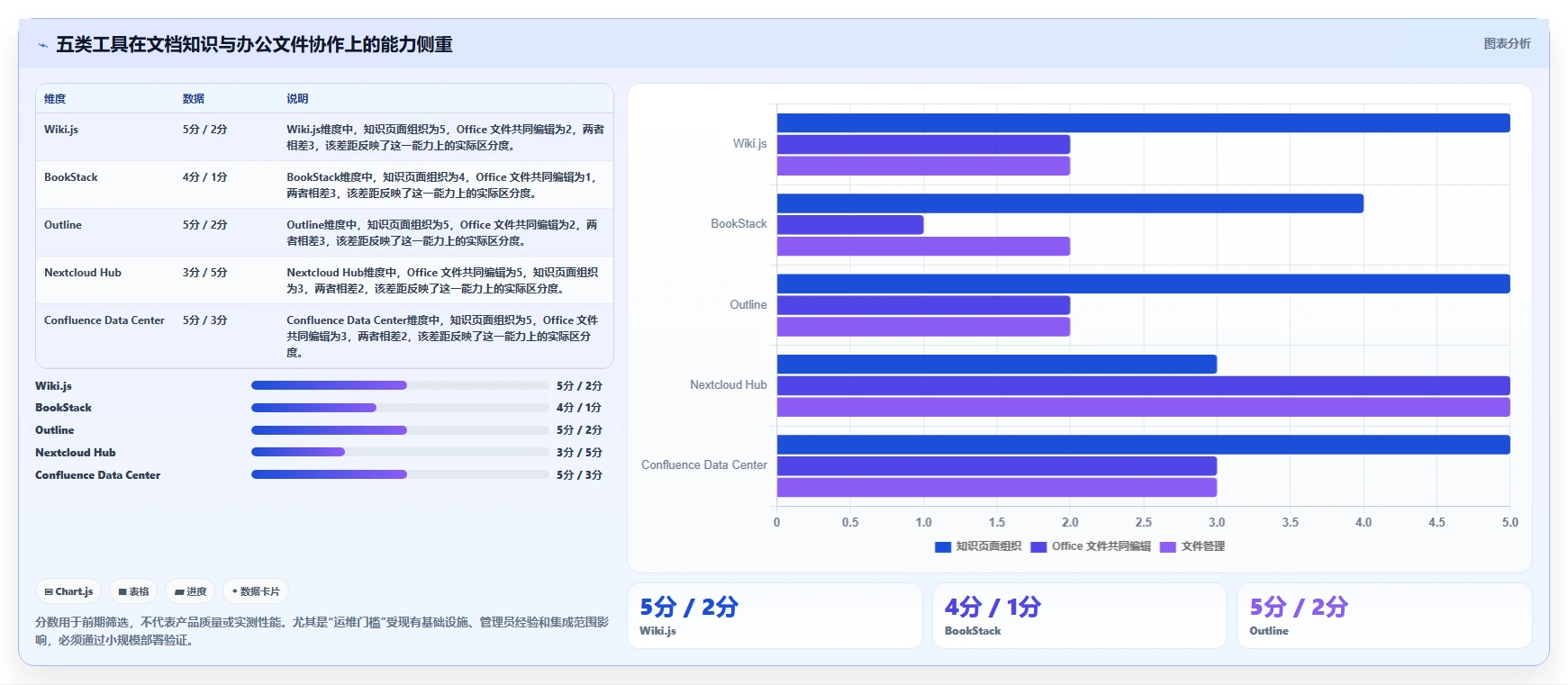Image resolution: width=1568 pixels, height=685 pixels.
Task: Click the BookStack Office 文件共同编辑 bar
Action: click(850, 225)
